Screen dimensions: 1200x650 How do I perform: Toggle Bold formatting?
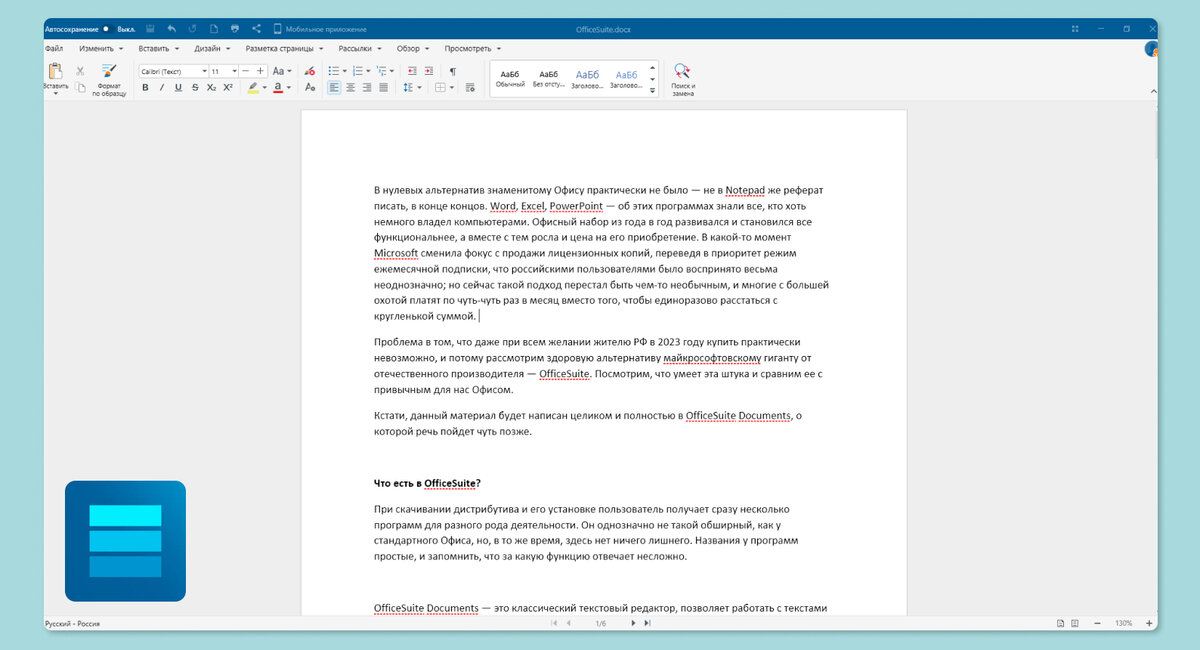pos(145,87)
